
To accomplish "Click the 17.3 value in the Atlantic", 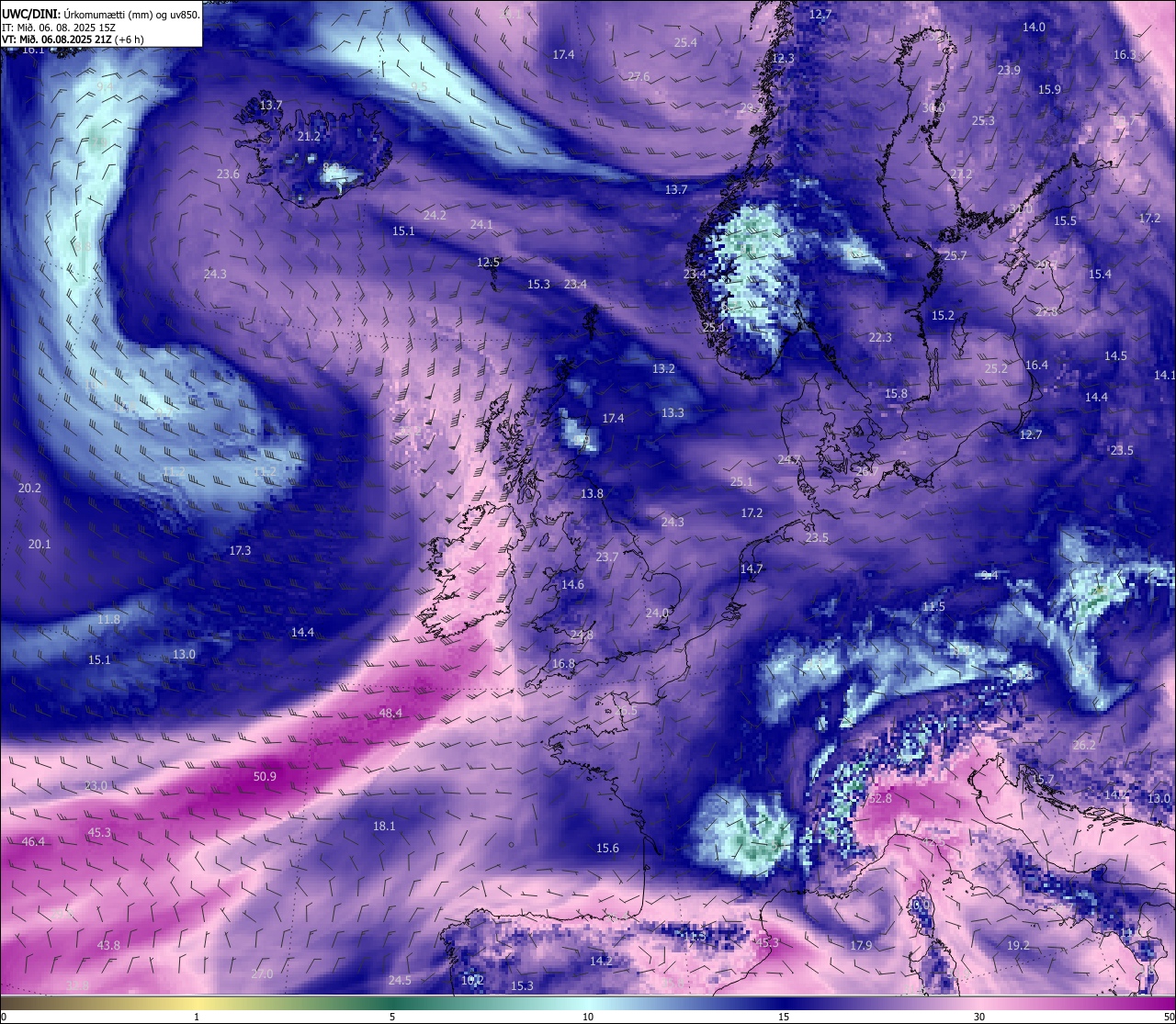I will coord(240,550).
